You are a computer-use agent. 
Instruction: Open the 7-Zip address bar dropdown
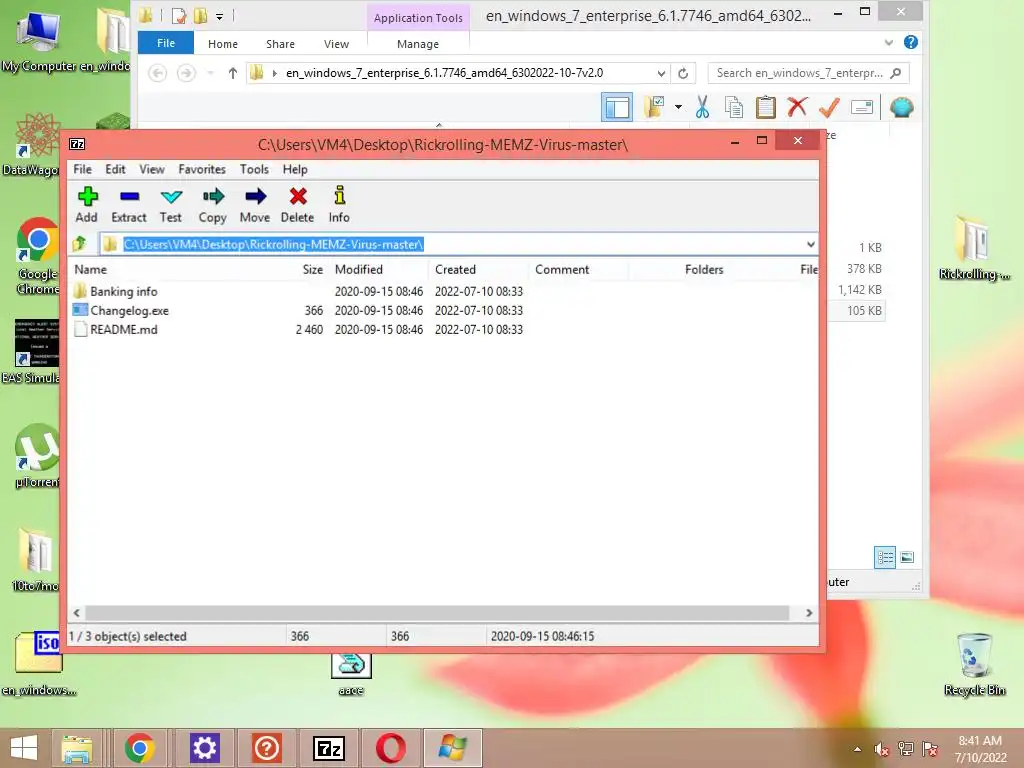(x=810, y=244)
